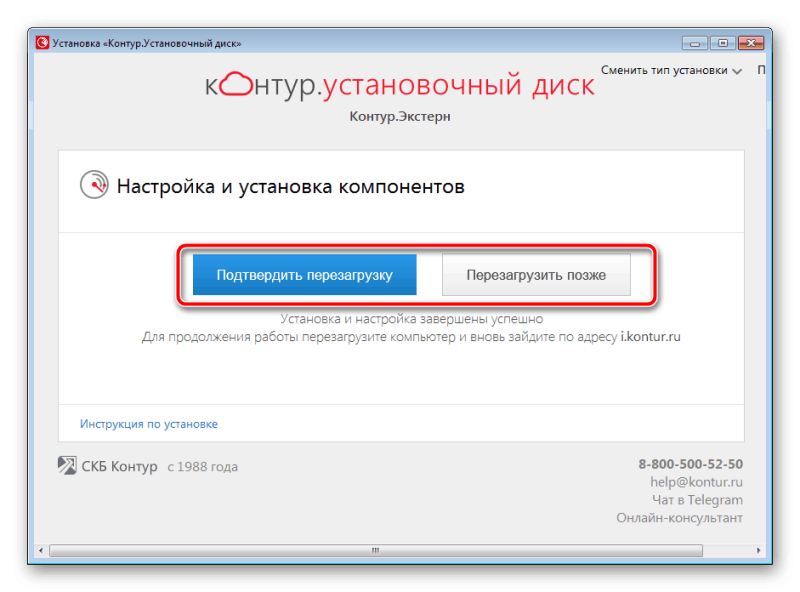This screenshot has height=592, width=800.
Task: Click text Установка и настройка завершены успешно
Action: 411,319
